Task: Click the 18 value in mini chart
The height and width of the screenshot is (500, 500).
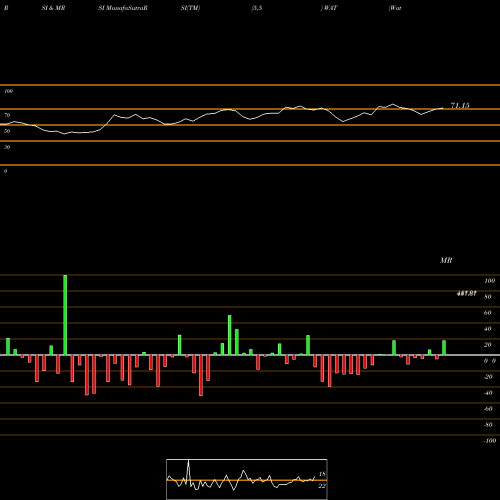Action: [x=322, y=474]
